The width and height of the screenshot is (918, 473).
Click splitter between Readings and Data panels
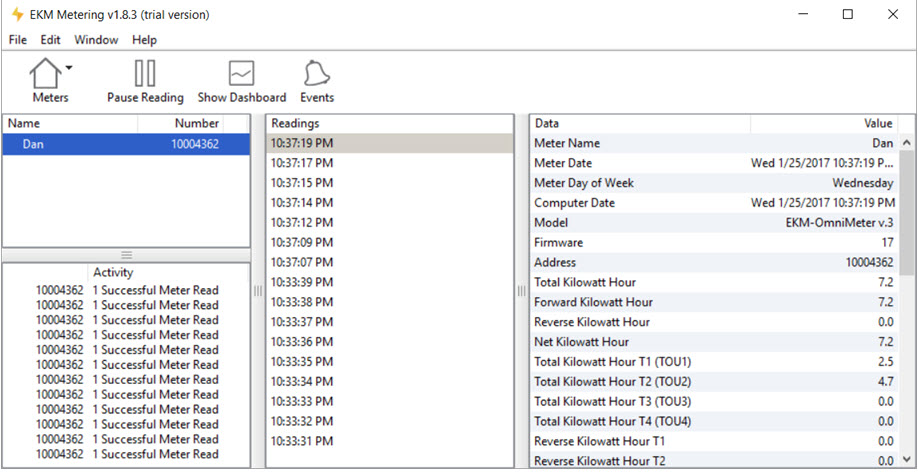[x=520, y=291]
